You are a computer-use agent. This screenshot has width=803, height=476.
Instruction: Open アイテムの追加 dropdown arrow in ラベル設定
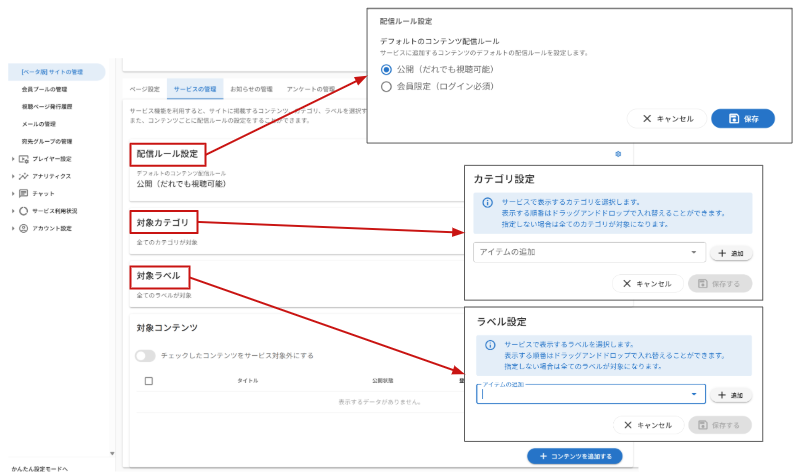coord(693,395)
